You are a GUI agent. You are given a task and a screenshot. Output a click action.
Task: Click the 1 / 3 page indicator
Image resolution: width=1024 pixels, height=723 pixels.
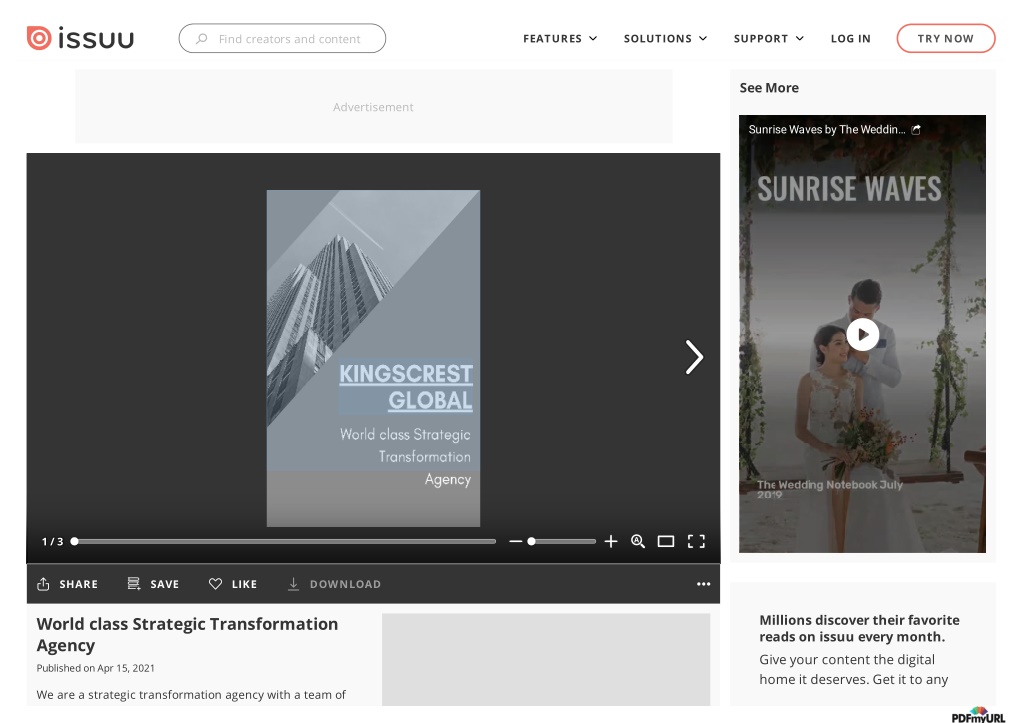tap(52, 541)
